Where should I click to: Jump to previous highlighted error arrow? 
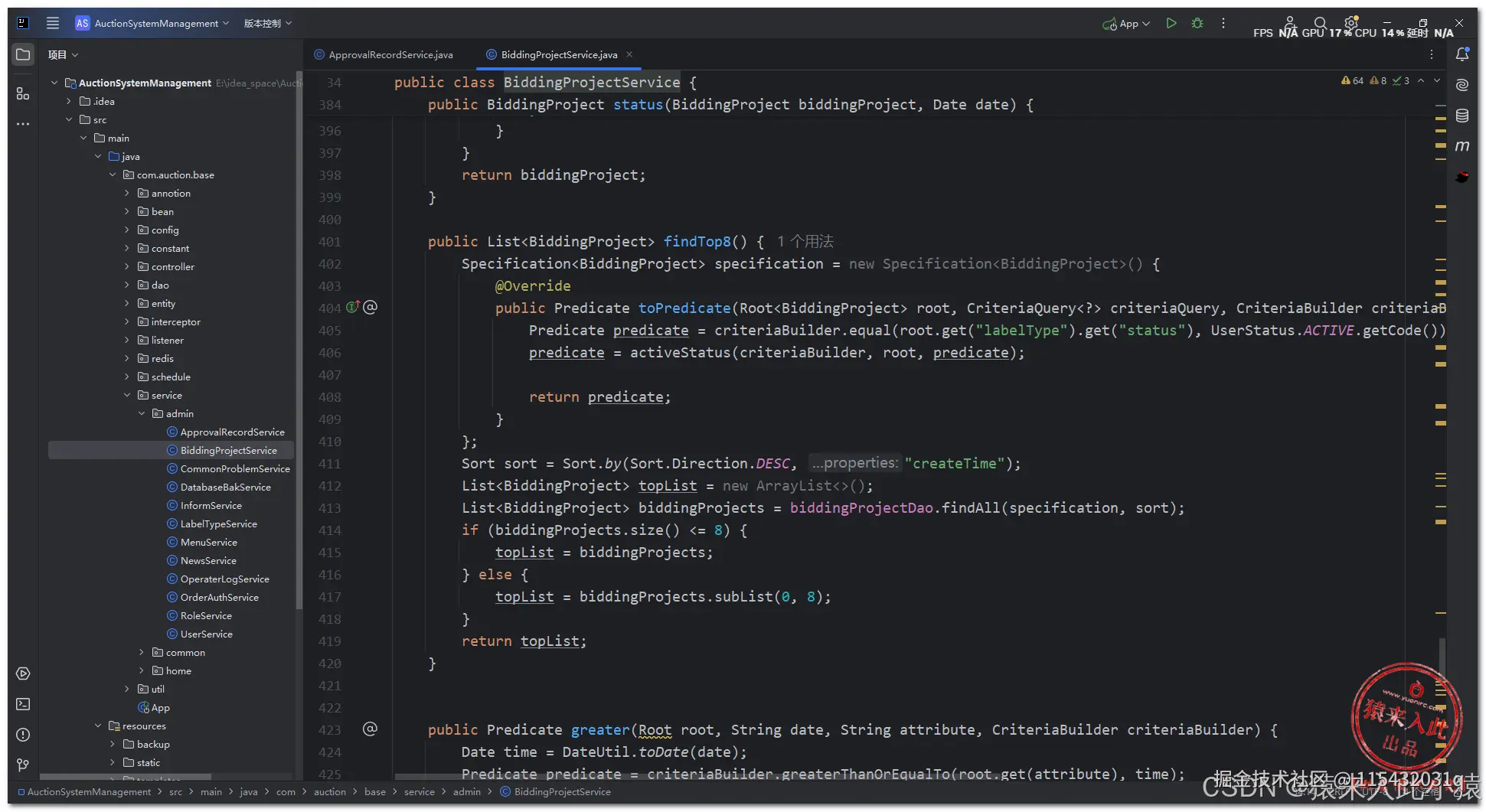[1421, 80]
